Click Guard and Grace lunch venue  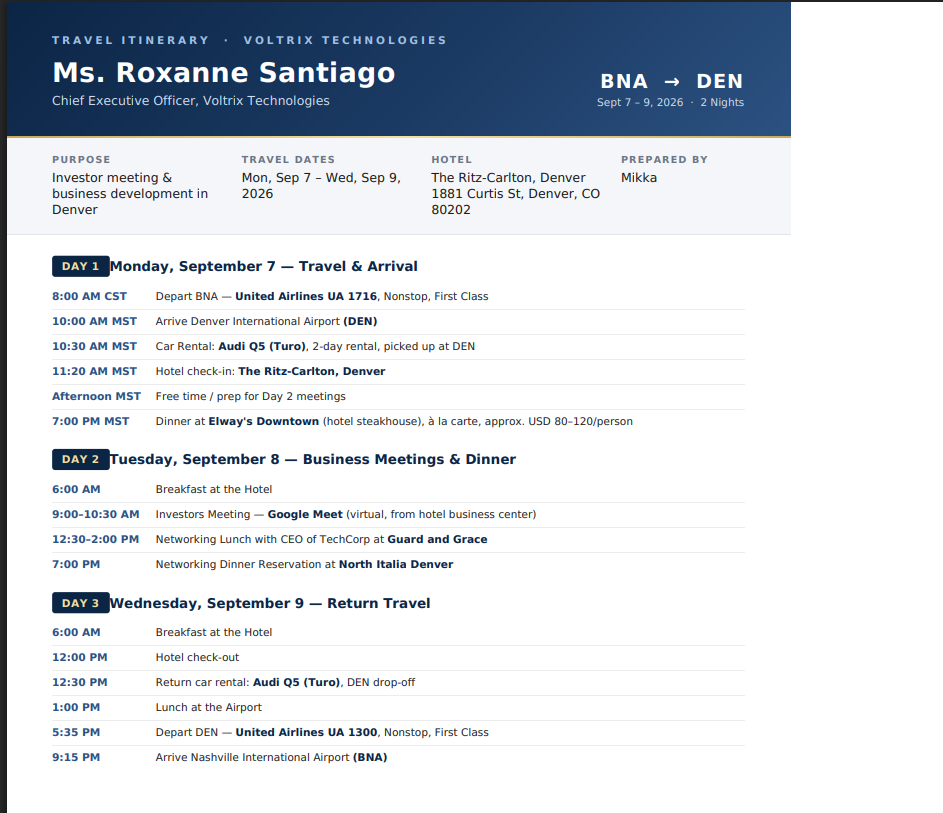pyautogui.click(x=437, y=539)
